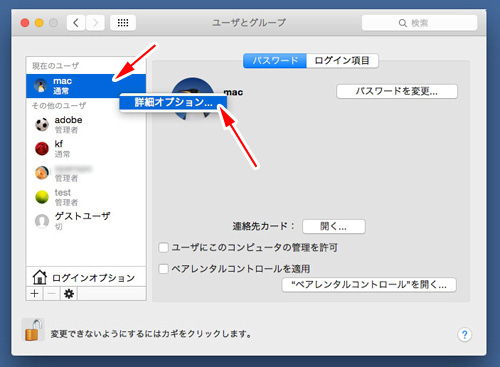Click the mac penguin avatar in the list
Screen dimensions: 500x367
pos(41,86)
